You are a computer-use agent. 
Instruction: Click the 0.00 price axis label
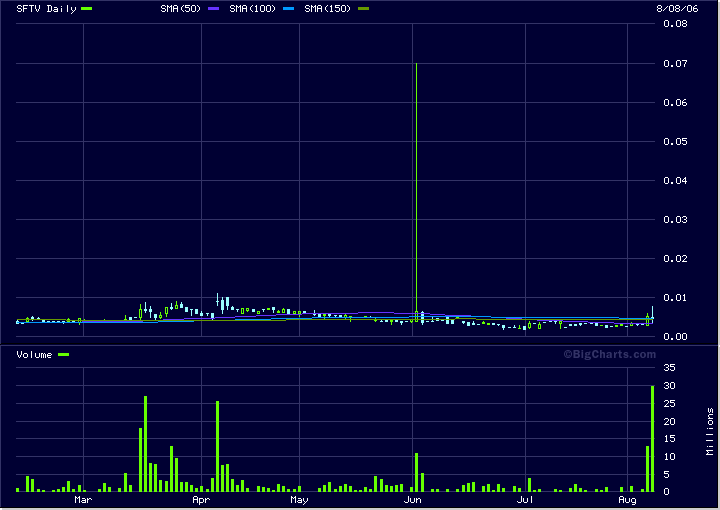675,336
